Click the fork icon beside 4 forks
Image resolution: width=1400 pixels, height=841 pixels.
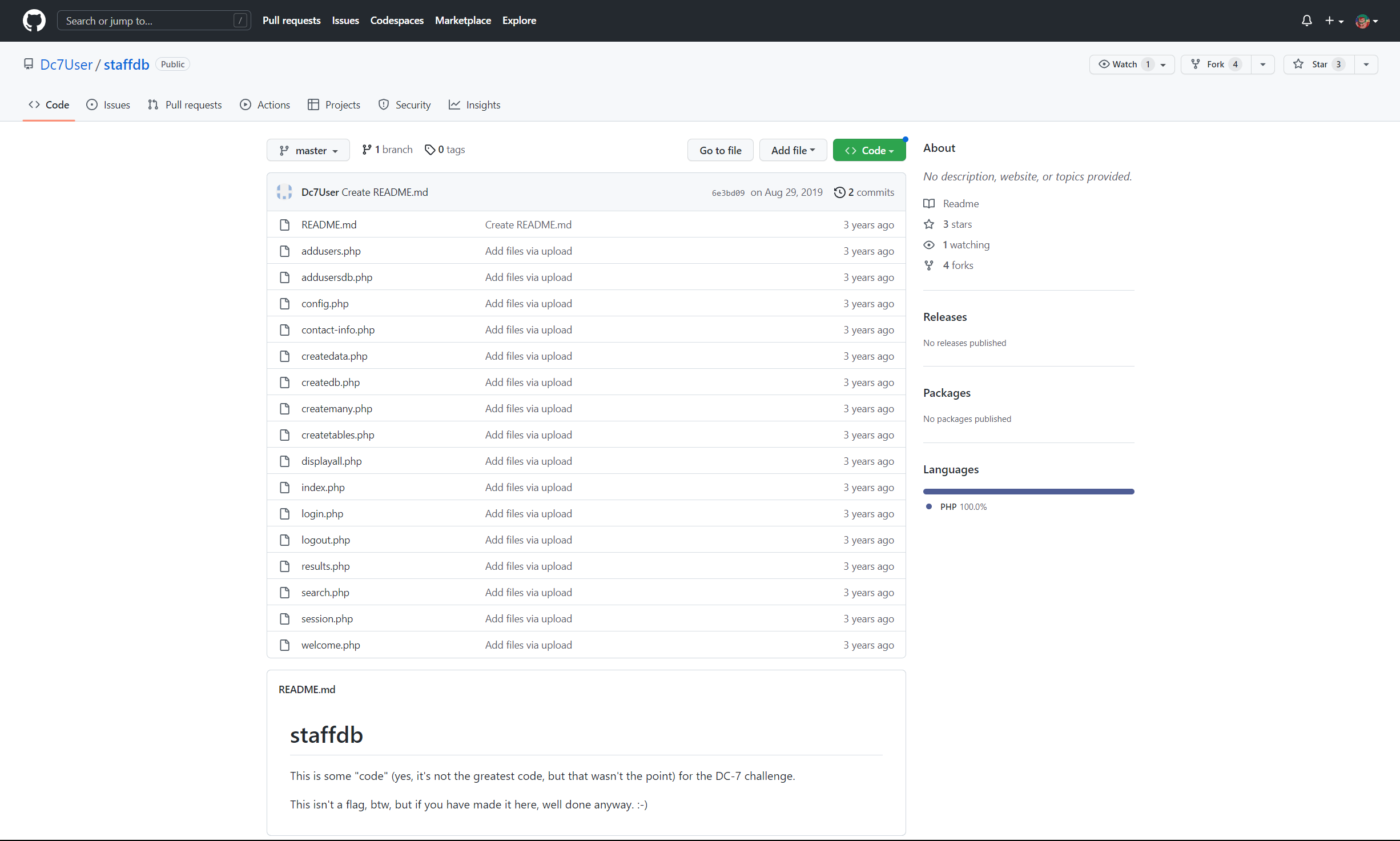pos(929,265)
